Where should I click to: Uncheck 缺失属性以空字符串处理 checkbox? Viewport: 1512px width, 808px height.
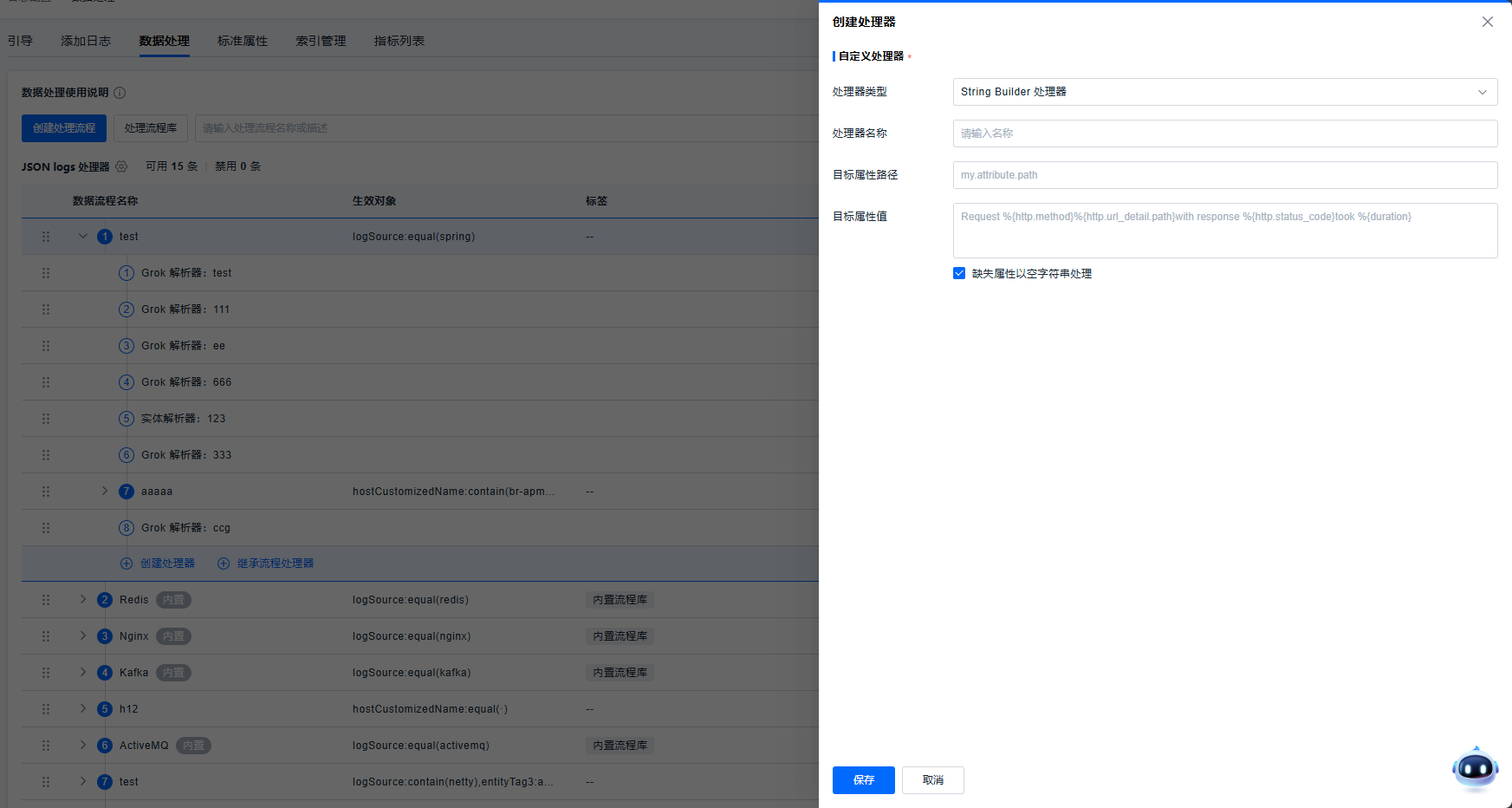click(959, 274)
